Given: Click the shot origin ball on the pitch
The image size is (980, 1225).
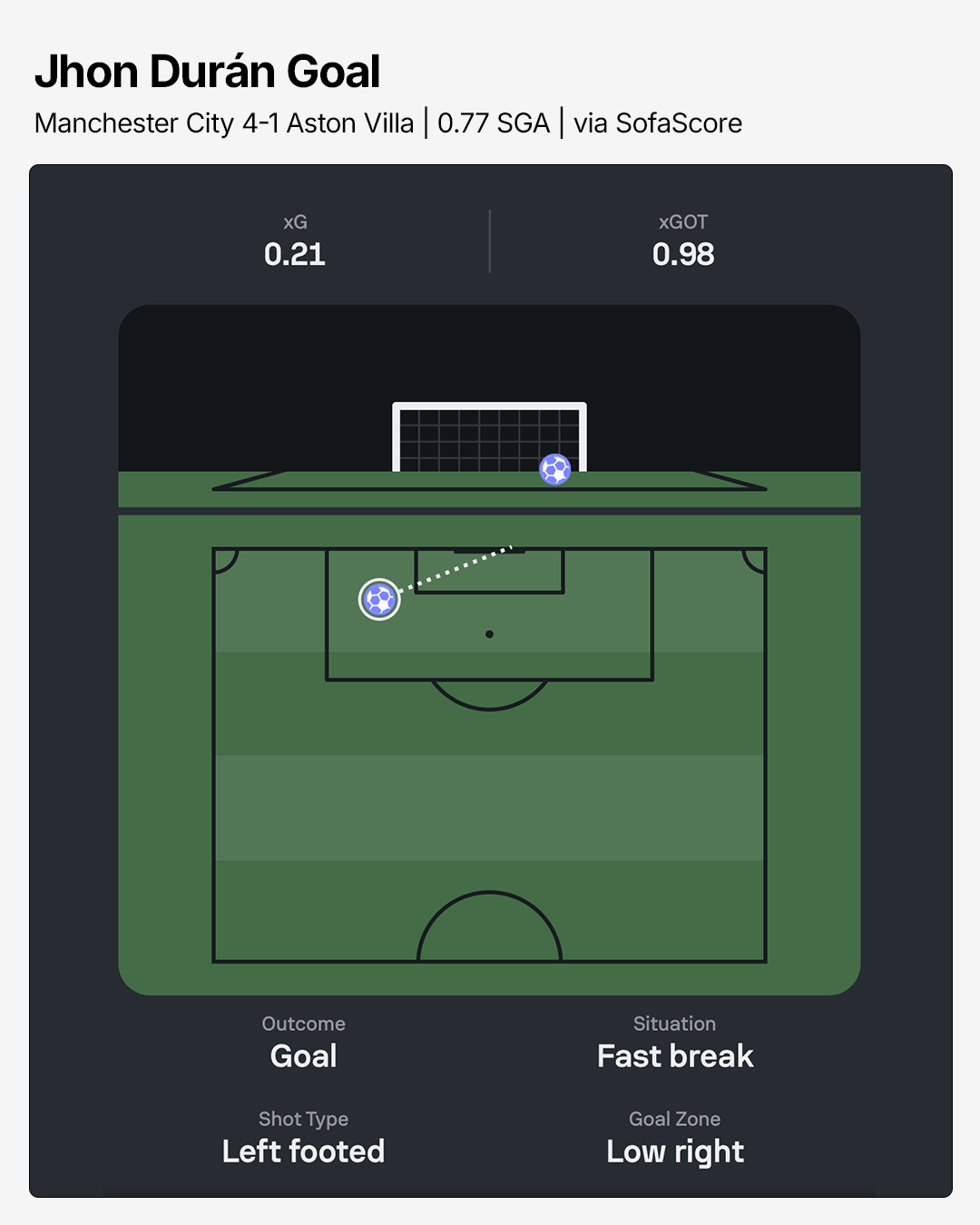Looking at the screenshot, I should [x=379, y=599].
